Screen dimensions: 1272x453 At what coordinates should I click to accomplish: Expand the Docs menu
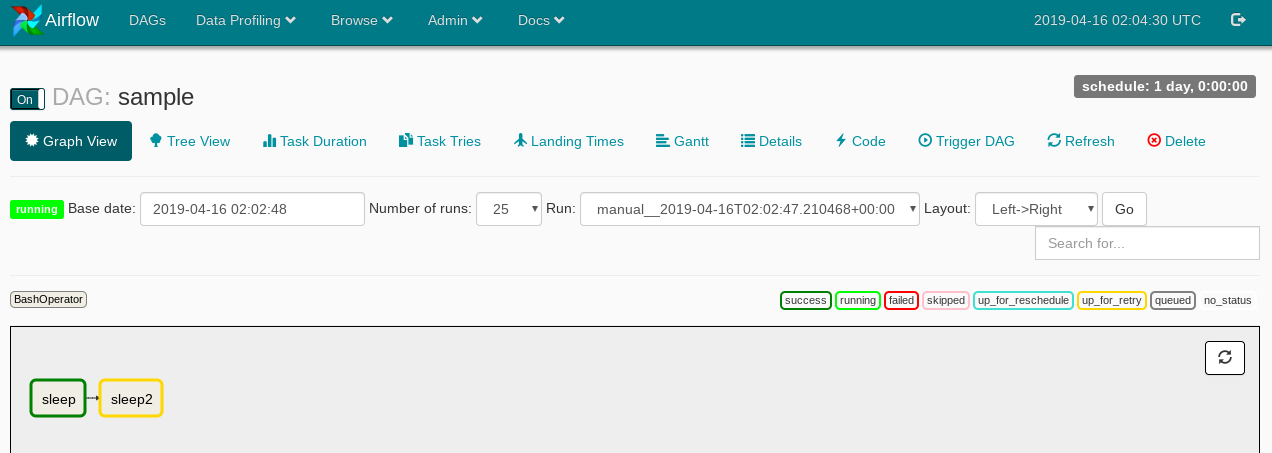point(541,20)
